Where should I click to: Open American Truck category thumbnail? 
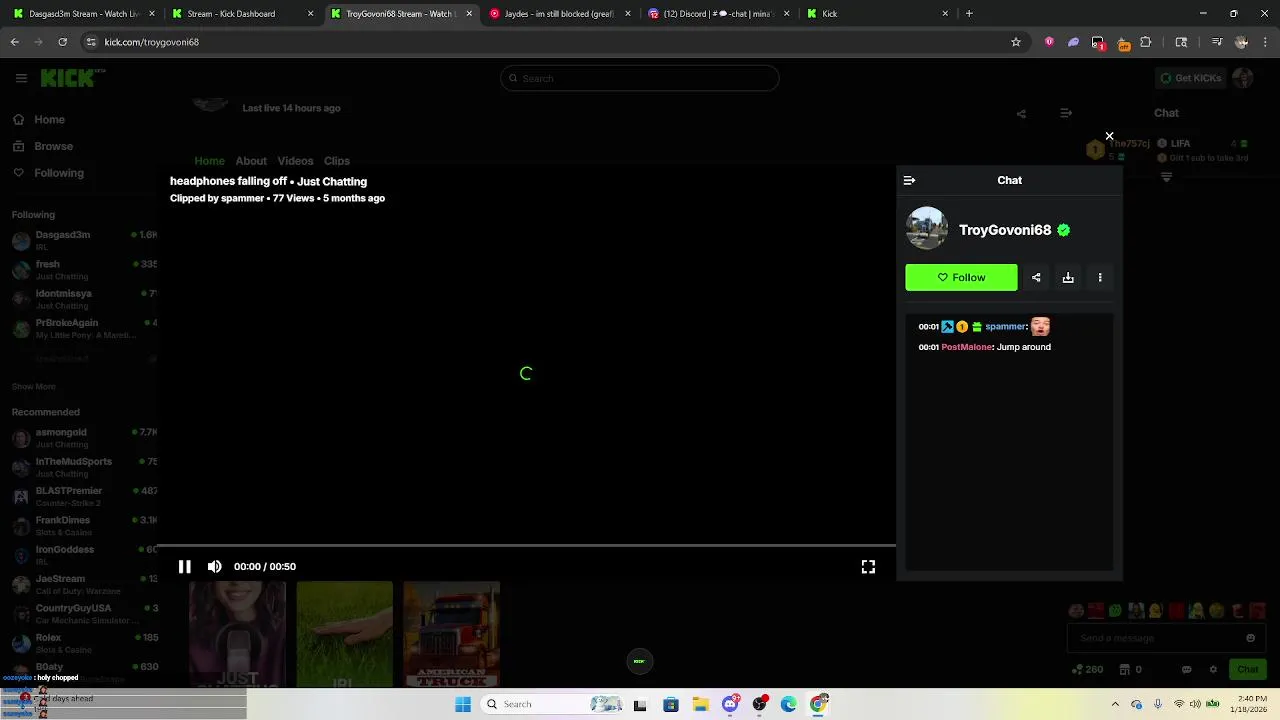(451, 634)
